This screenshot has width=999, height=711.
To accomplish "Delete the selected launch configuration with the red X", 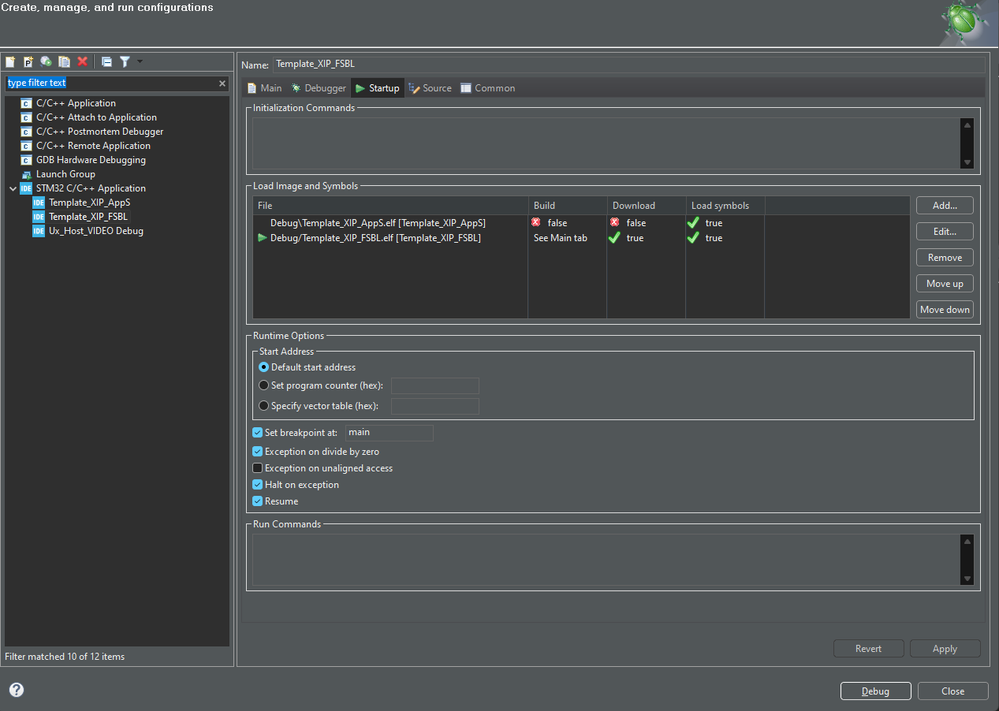I will 83,62.
